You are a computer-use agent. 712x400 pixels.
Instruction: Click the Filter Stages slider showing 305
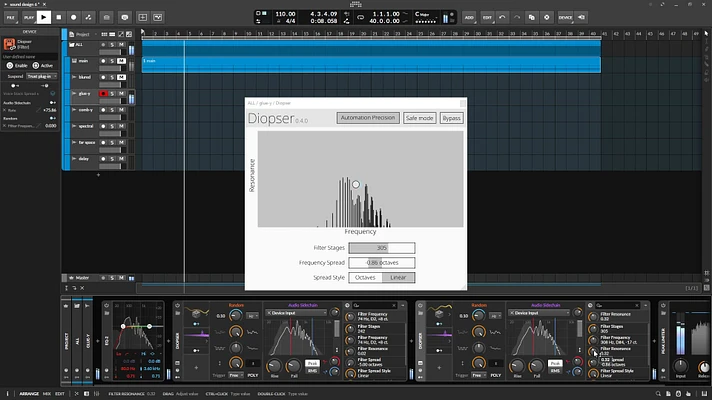pyautogui.click(x=381, y=248)
